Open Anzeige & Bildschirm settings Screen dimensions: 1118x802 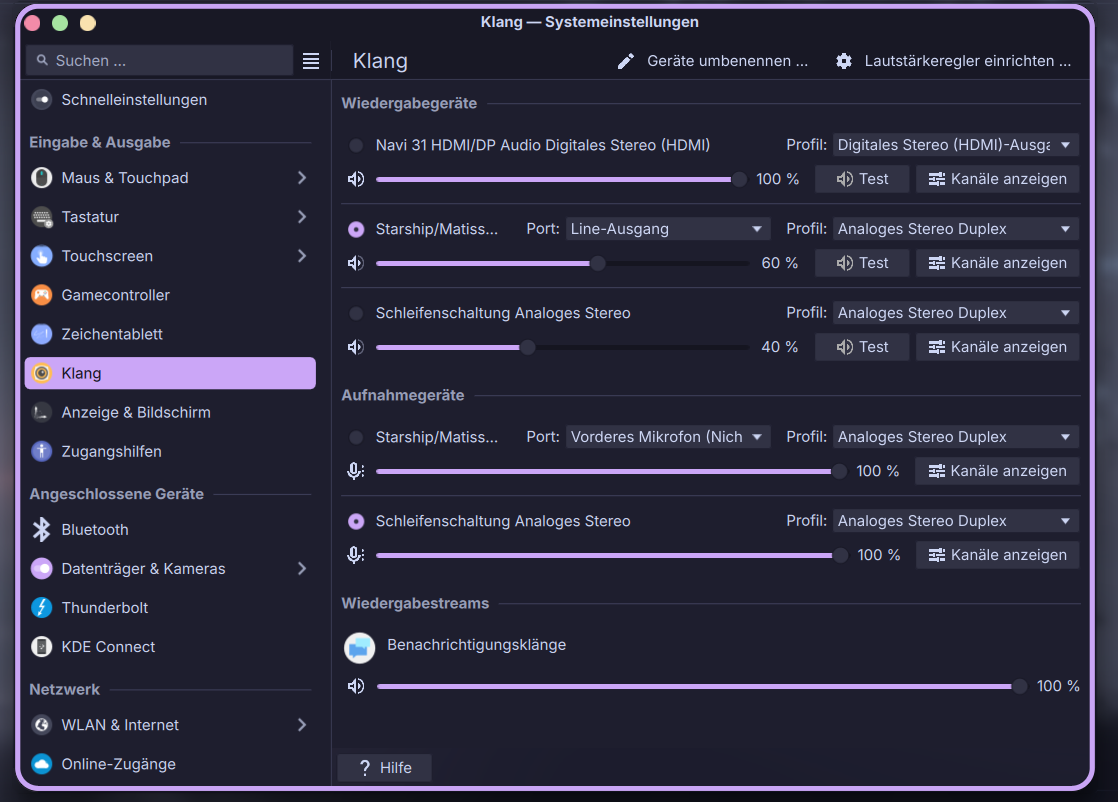click(170, 412)
